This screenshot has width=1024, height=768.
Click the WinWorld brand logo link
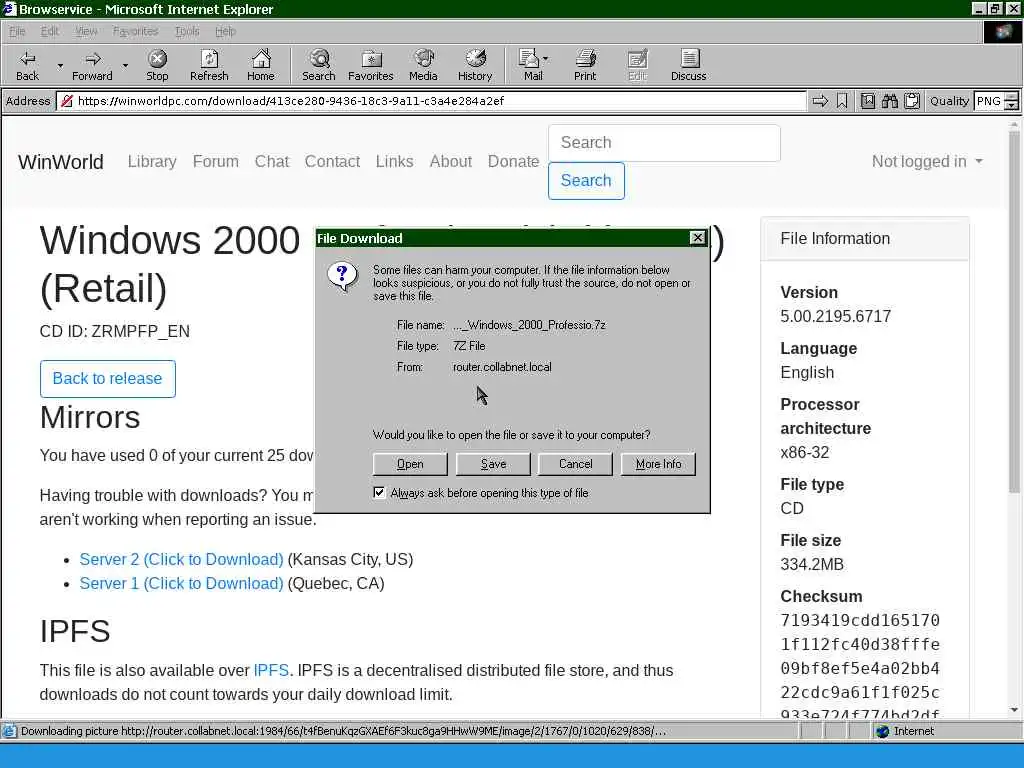click(x=61, y=162)
